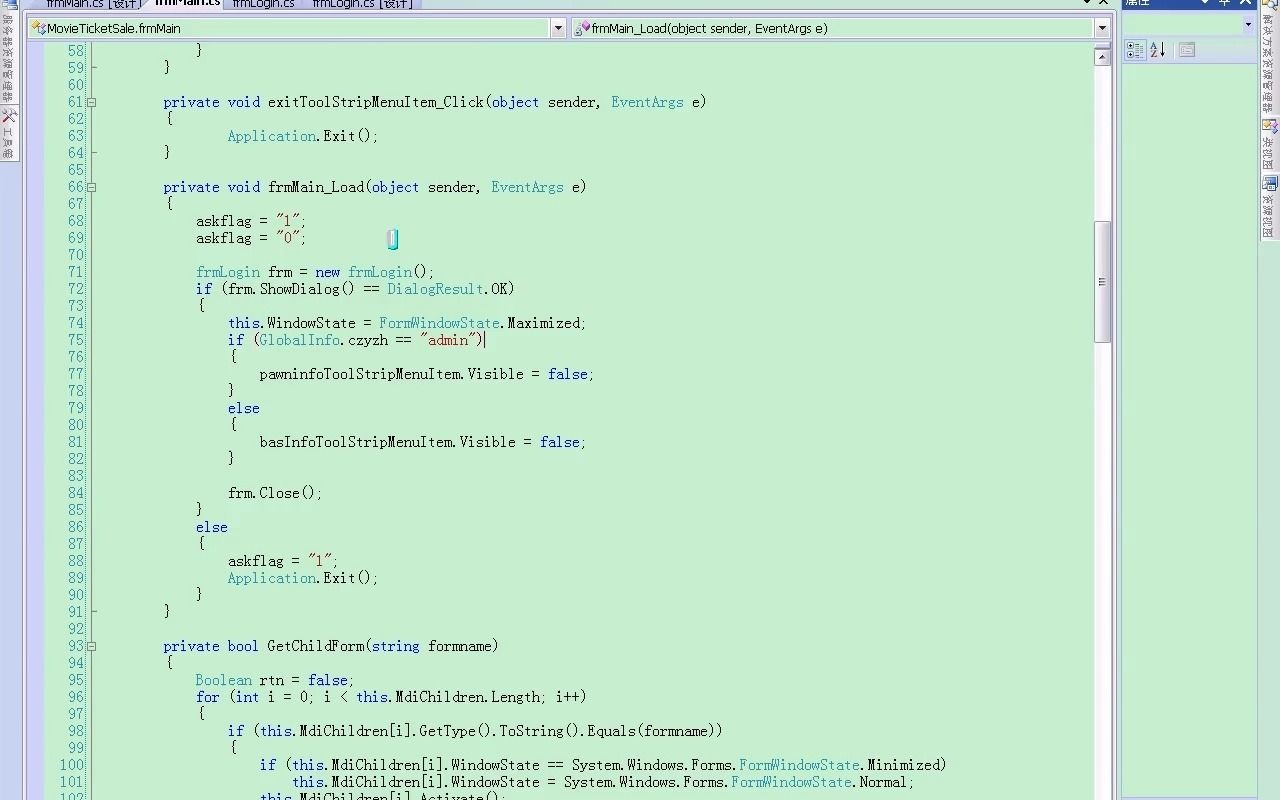Click the editor scrollbar up arrow

click(x=1102, y=57)
